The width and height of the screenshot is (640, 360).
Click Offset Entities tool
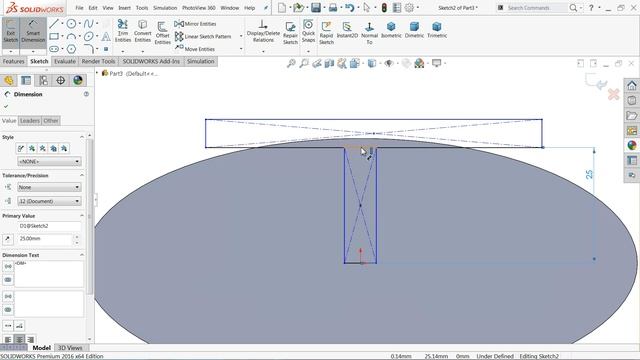tap(162, 33)
